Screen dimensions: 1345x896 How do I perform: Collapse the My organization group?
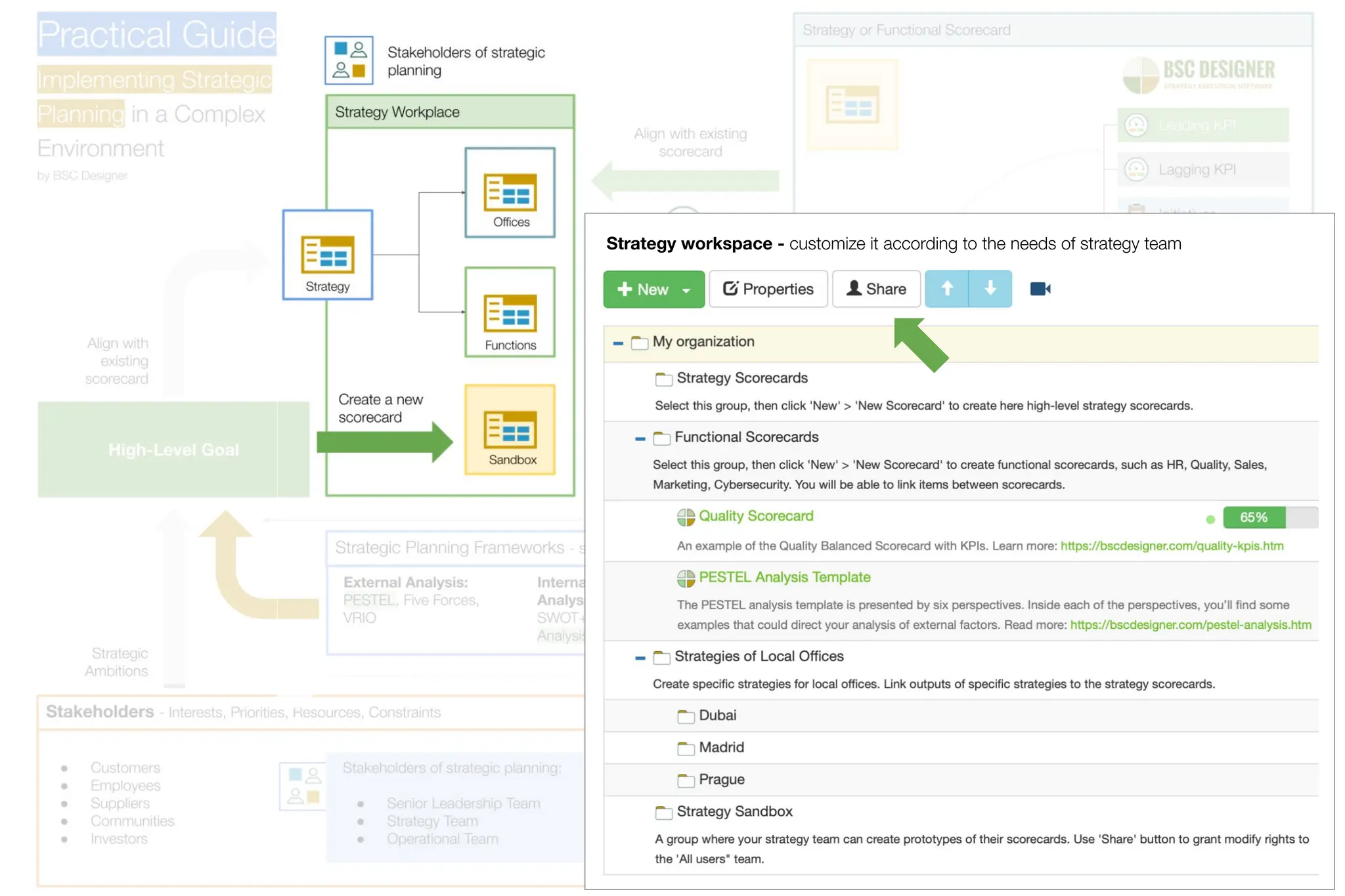click(x=617, y=343)
